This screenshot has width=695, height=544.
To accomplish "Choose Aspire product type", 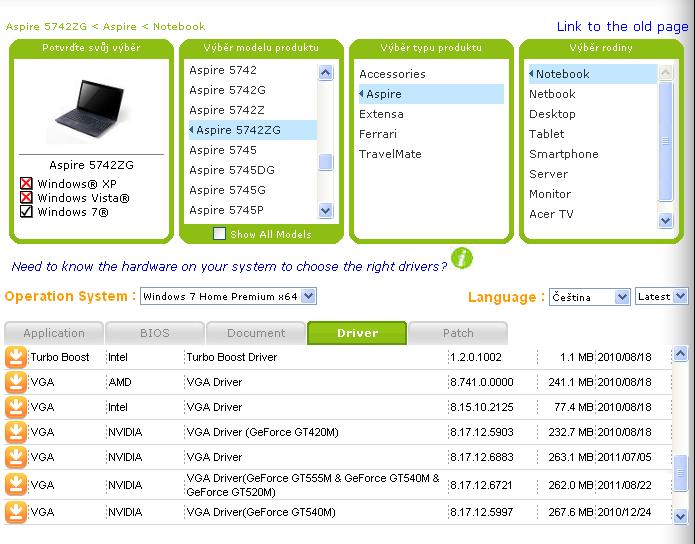I will click(431, 94).
